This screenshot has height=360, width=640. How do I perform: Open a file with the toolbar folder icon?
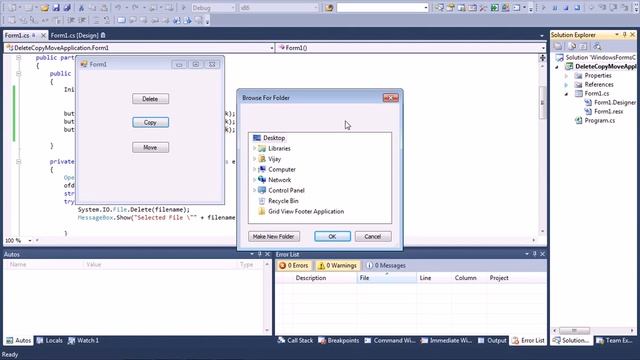coord(44,8)
